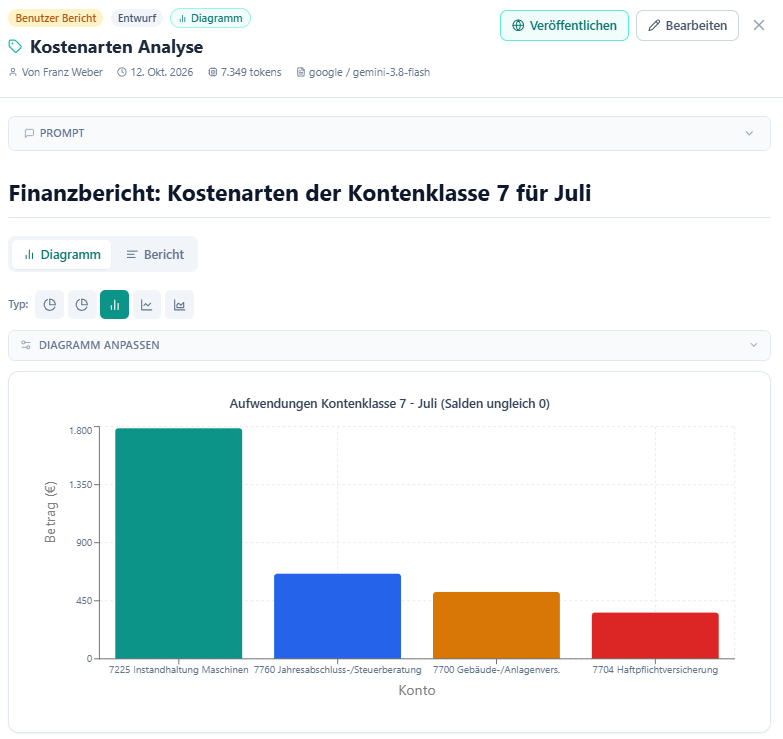Click the speech bubble icon beside PROMPT
This screenshot has height=739, width=783.
(29, 133)
